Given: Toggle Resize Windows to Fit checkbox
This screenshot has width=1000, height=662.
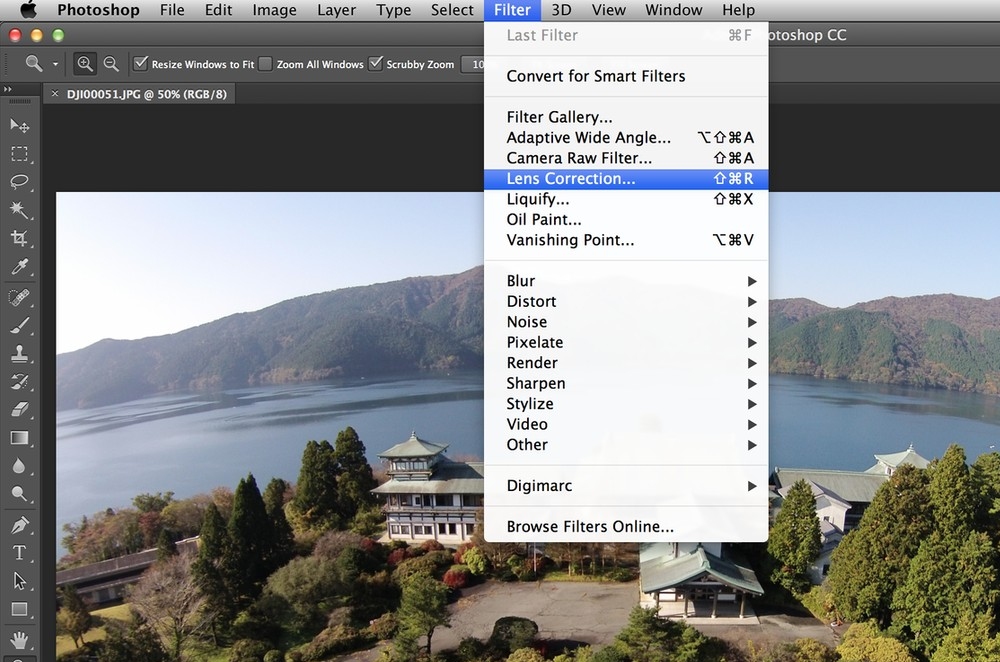Looking at the screenshot, I should pyautogui.click(x=141, y=63).
